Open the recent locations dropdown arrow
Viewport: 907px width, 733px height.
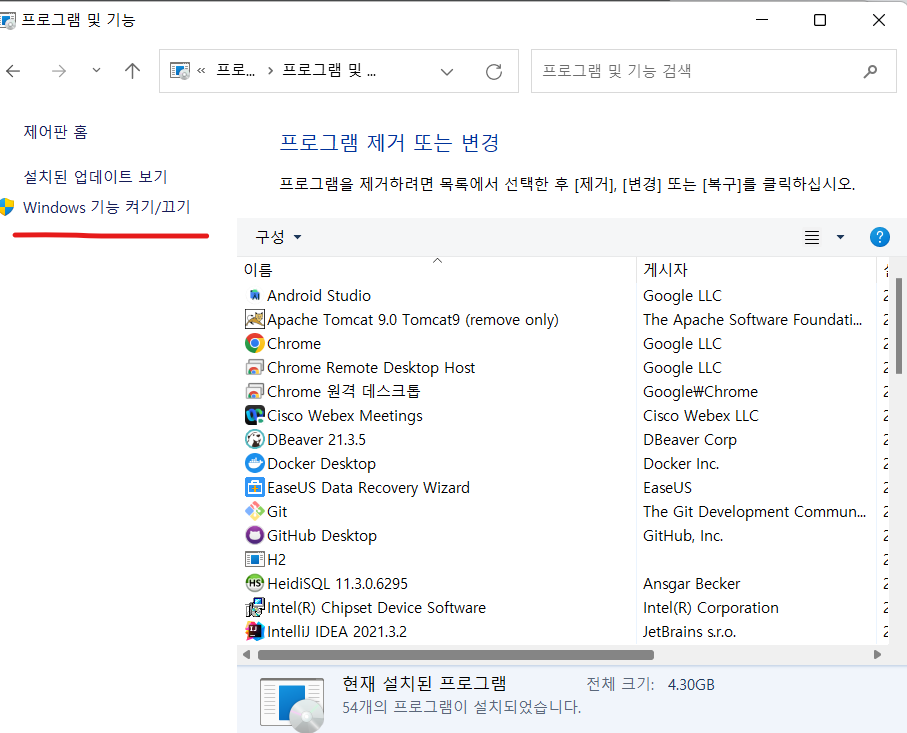97,71
